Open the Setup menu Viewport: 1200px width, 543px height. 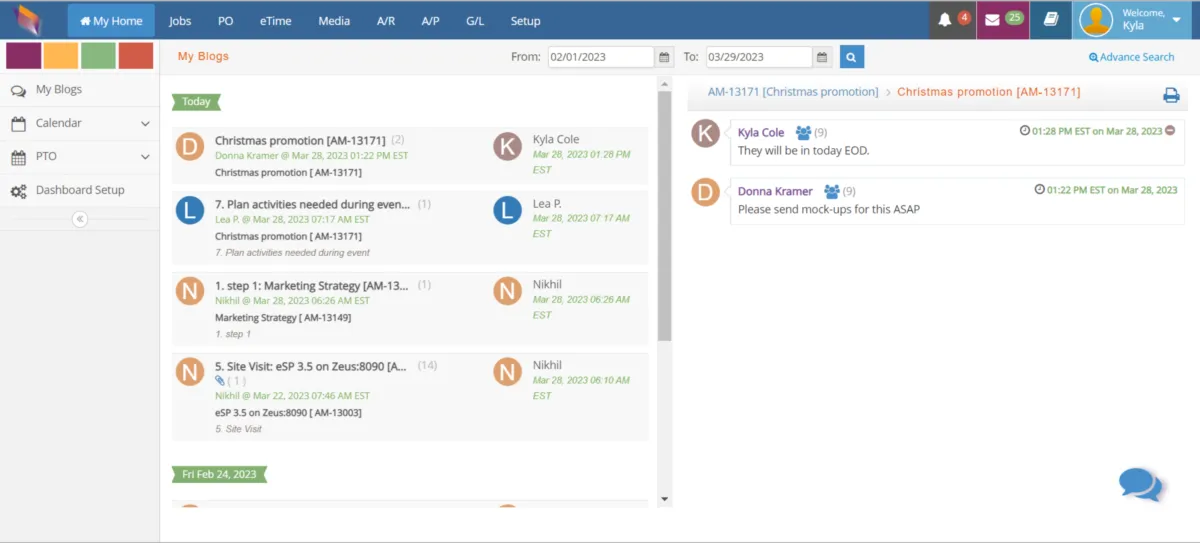[x=525, y=21]
